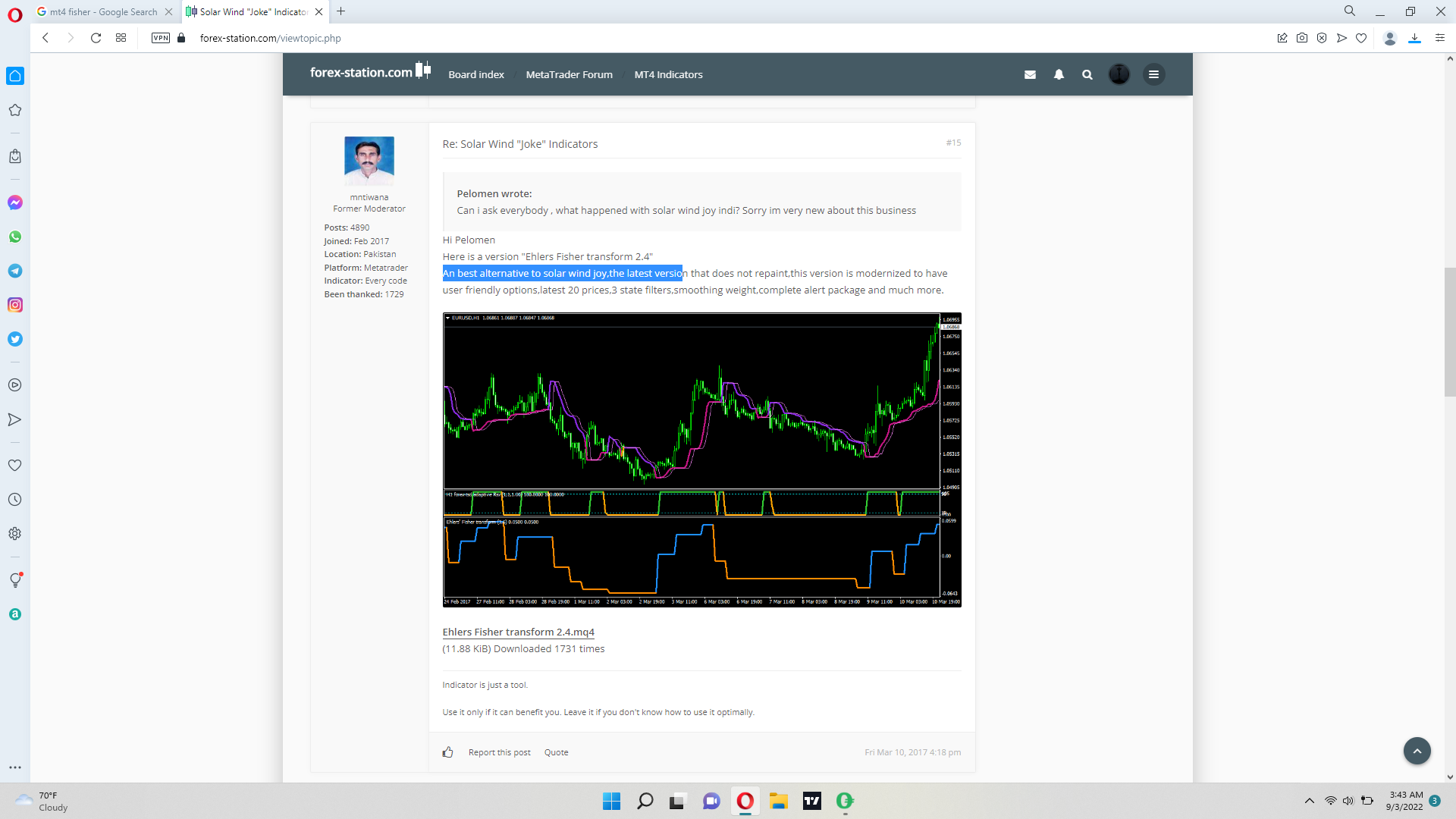1456x819 pixels.
Task: Open forum private messages envelope icon
Action: tap(1030, 74)
